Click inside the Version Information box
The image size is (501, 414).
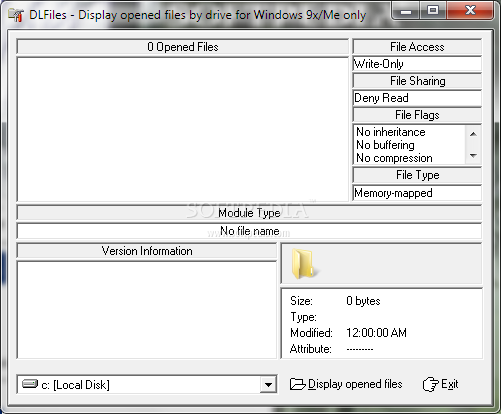[147, 310]
